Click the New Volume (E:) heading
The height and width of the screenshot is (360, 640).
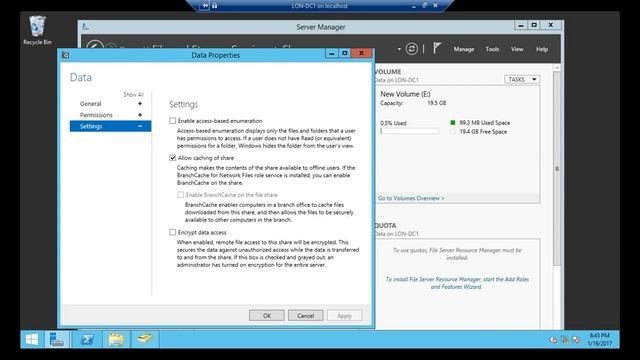(x=405, y=94)
